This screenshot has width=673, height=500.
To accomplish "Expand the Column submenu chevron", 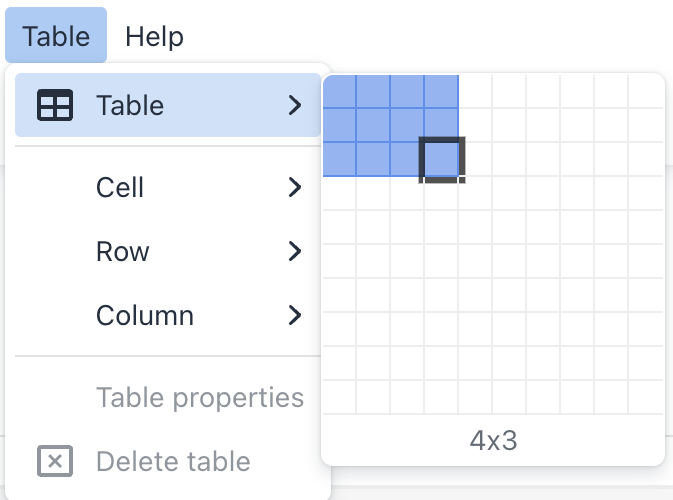I will pos(294,316).
